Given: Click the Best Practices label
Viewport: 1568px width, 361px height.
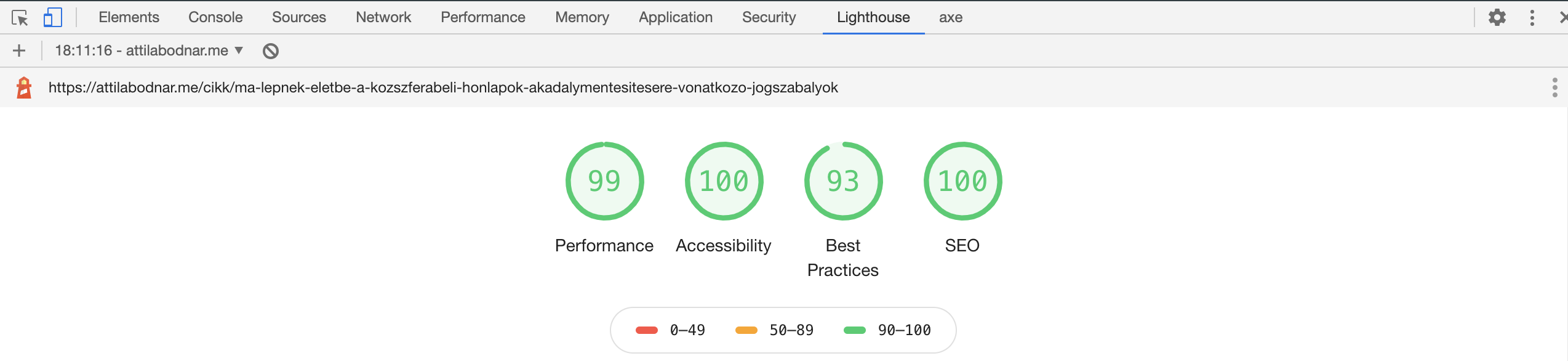Looking at the screenshot, I should point(843,258).
